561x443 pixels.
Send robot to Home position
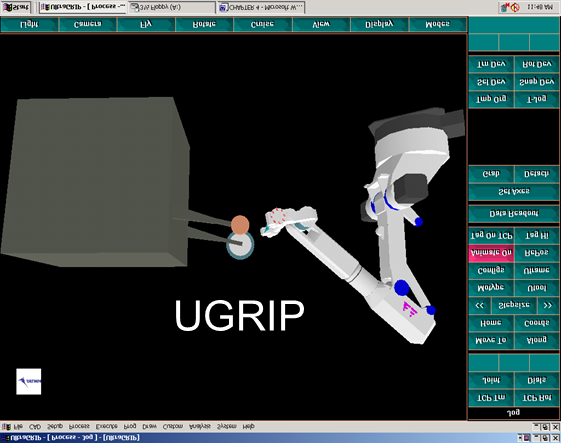(x=491, y=323)
